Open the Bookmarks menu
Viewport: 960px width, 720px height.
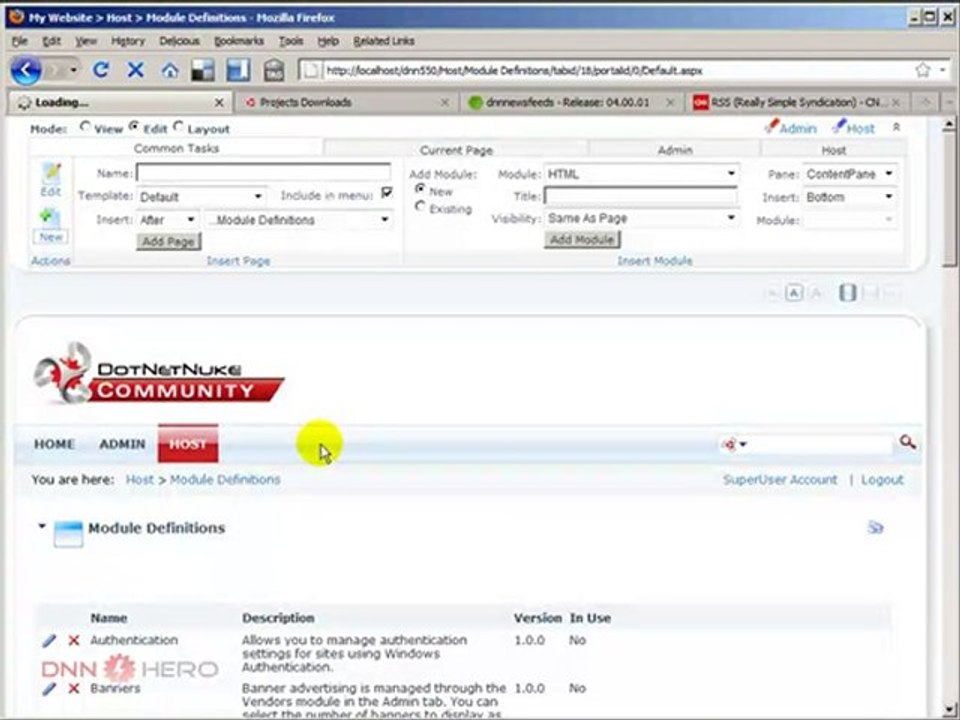(239, 41)
